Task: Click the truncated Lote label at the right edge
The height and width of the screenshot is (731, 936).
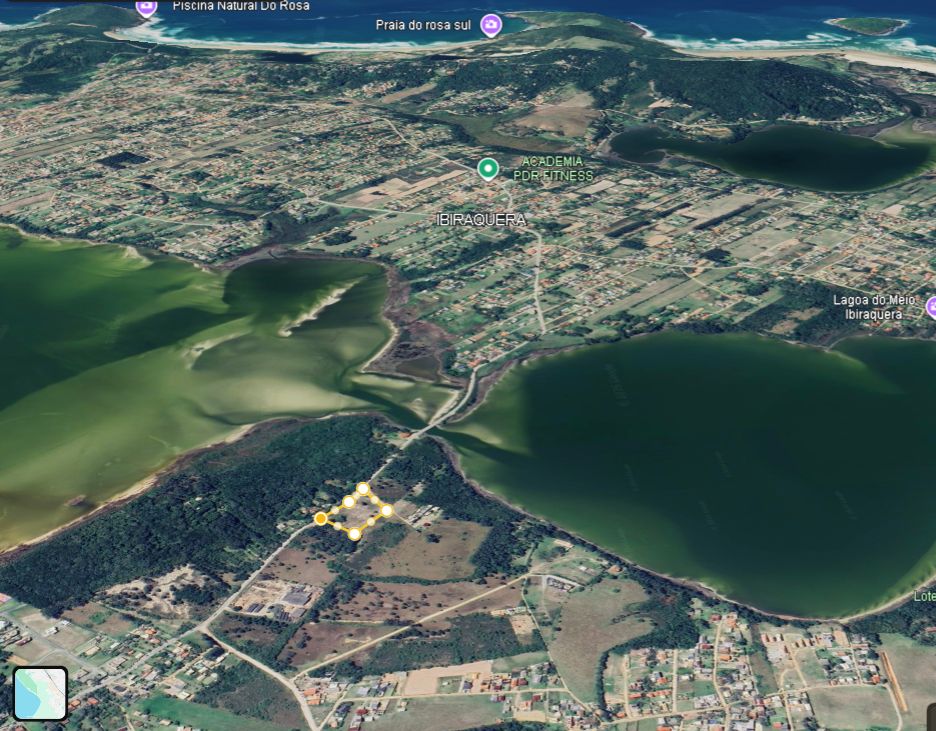Action: [927, 595]
